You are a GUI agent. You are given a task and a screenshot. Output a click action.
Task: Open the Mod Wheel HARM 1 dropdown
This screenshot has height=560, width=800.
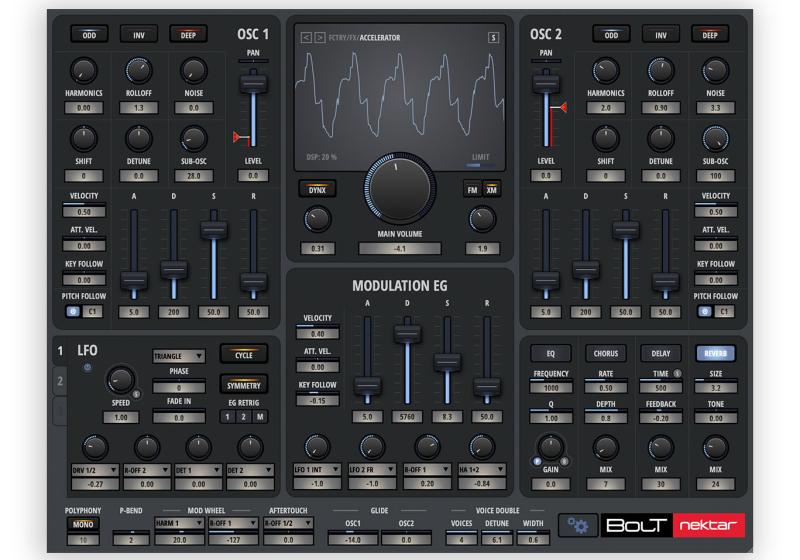point(180,523)
